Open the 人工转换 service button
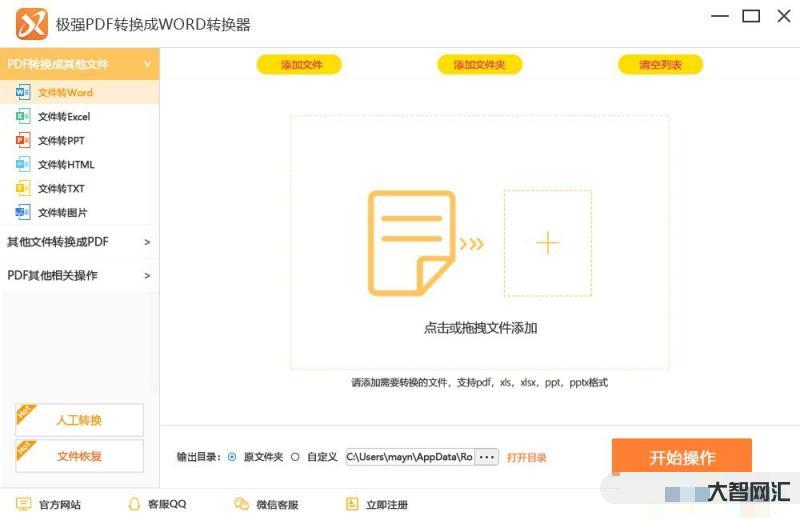This screenshot has height=520, width=800. coord(80,420)
